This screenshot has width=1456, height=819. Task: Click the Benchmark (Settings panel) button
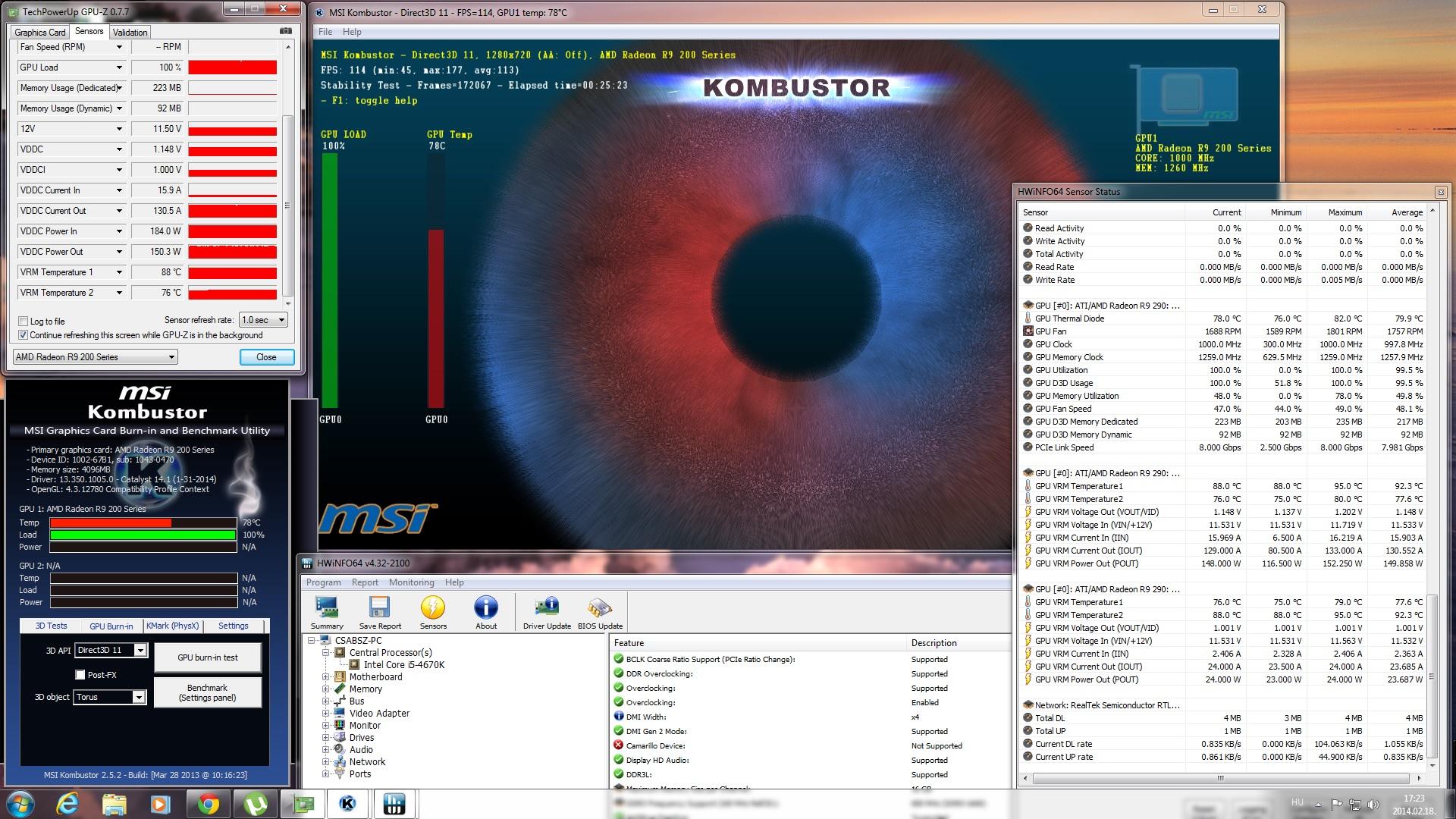(208, 692)
